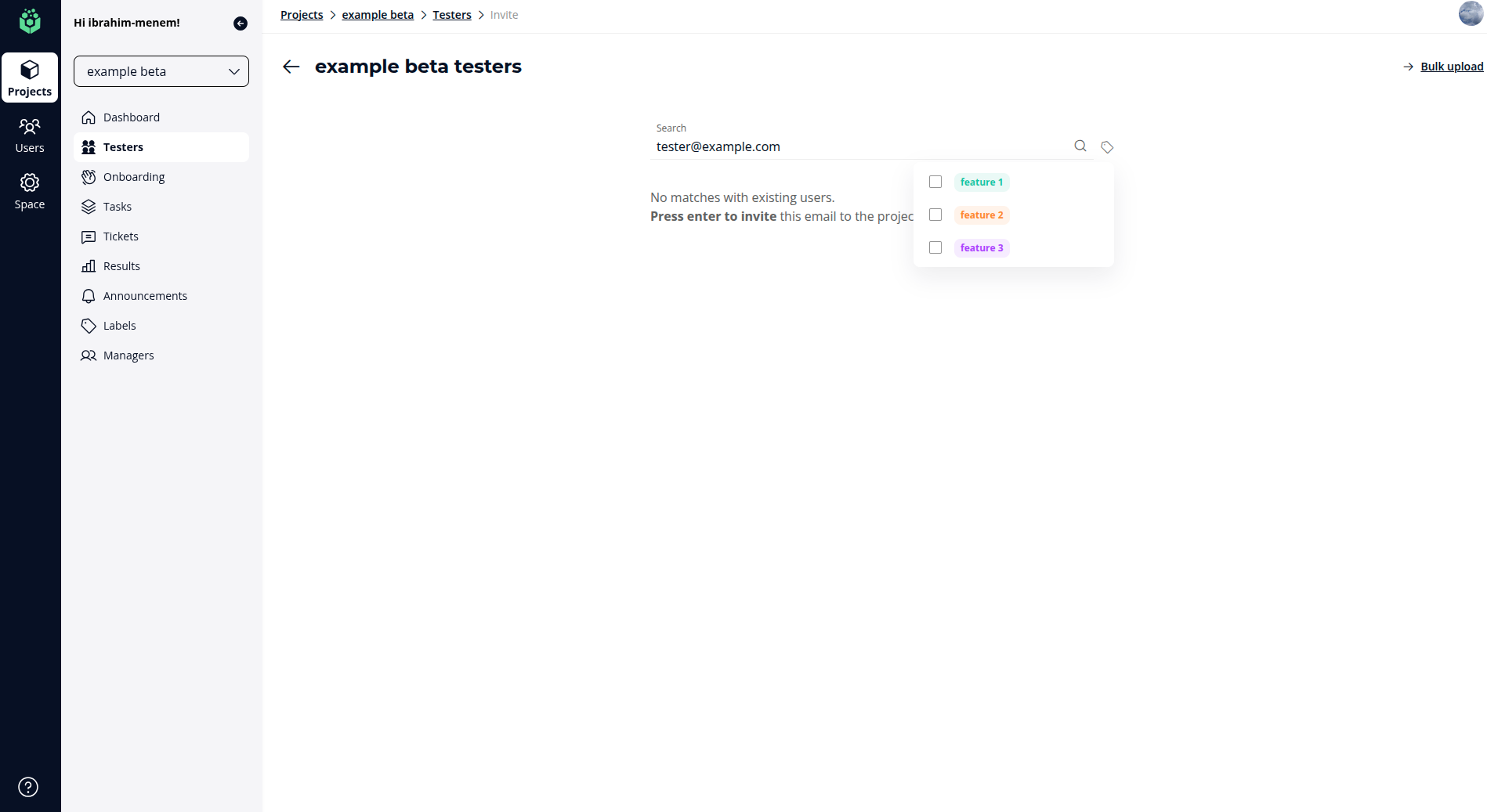Select Testers menu item
1487x812 pixels.
pos(161,147)
